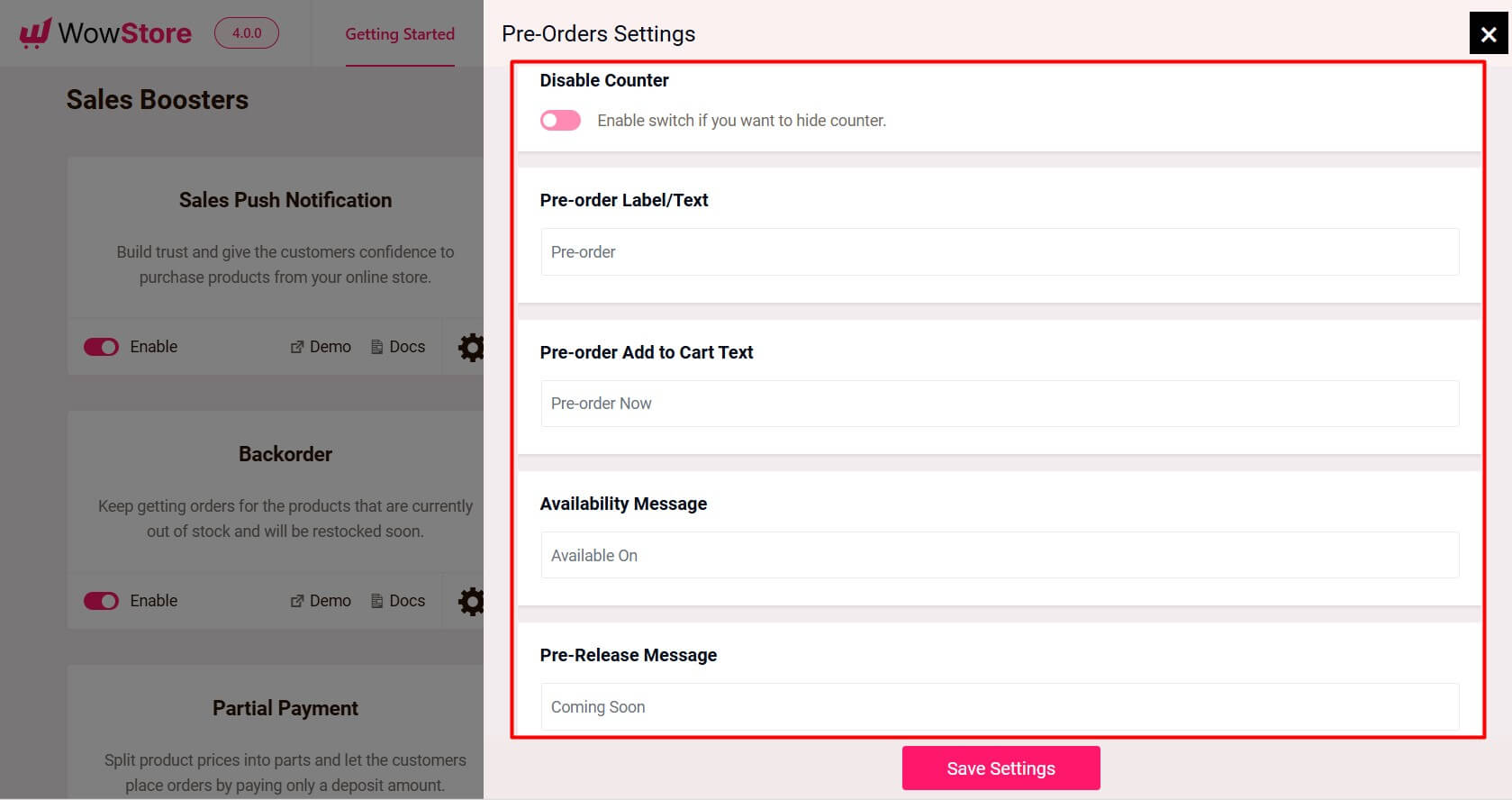This screenshot has width=1512, height=800.
Task: Open the Docs link for Sales Push Notification
Action: 399,346
